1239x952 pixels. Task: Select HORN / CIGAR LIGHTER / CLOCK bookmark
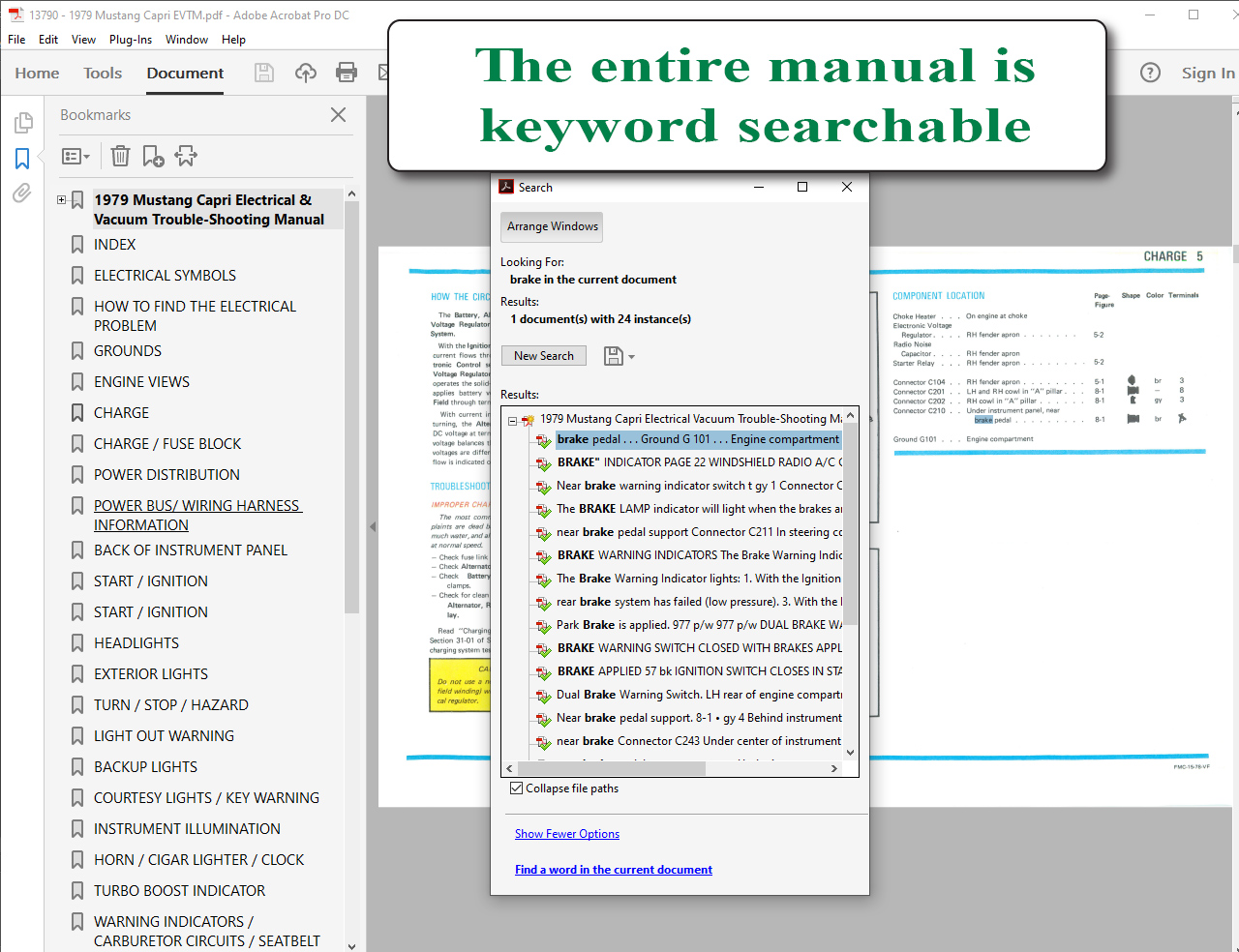coord(198,860)
